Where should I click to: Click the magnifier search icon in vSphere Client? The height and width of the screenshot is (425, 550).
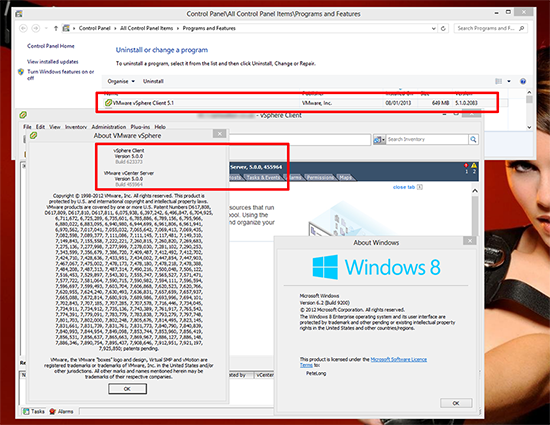[x=473, y=140]
